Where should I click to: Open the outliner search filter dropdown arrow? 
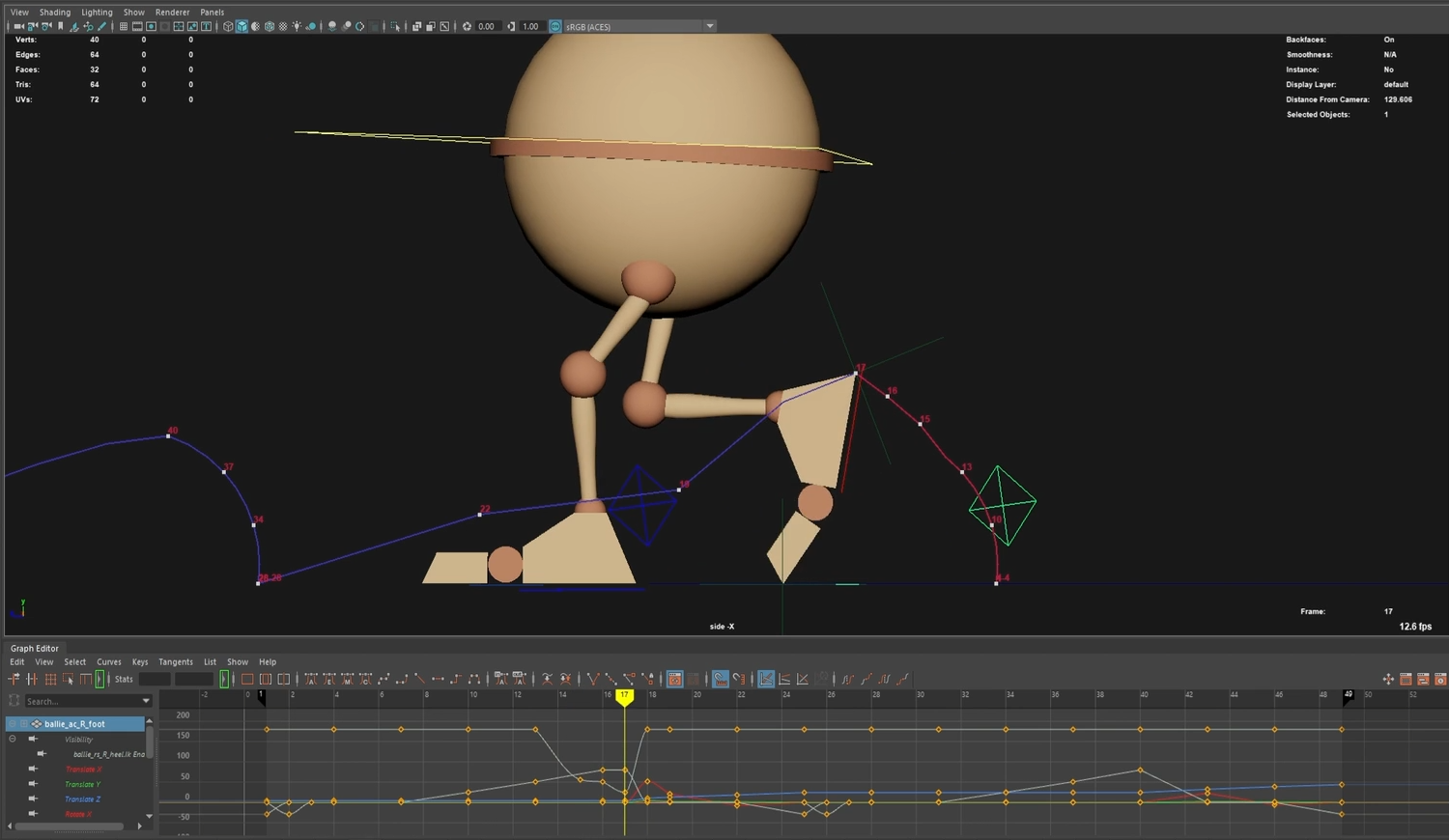(146, 701)
